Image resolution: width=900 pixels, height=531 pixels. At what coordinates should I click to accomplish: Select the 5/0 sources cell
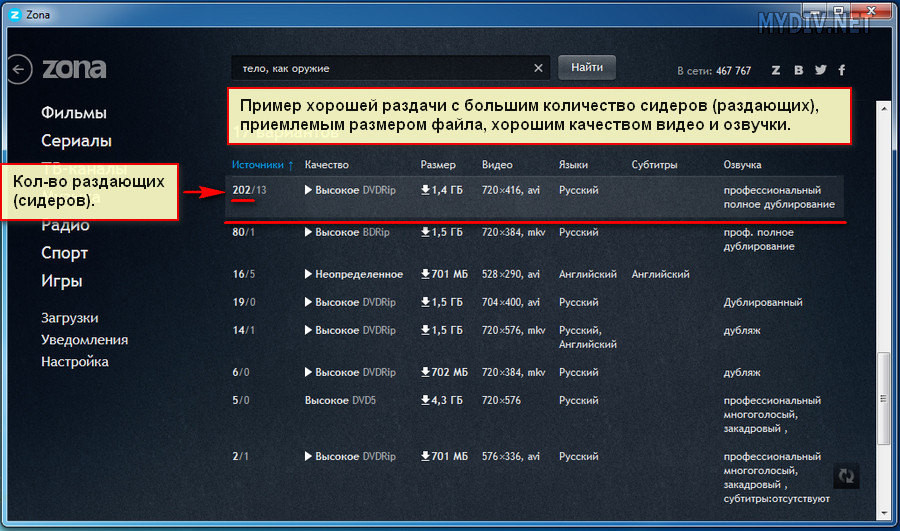(x=240, y=401)
